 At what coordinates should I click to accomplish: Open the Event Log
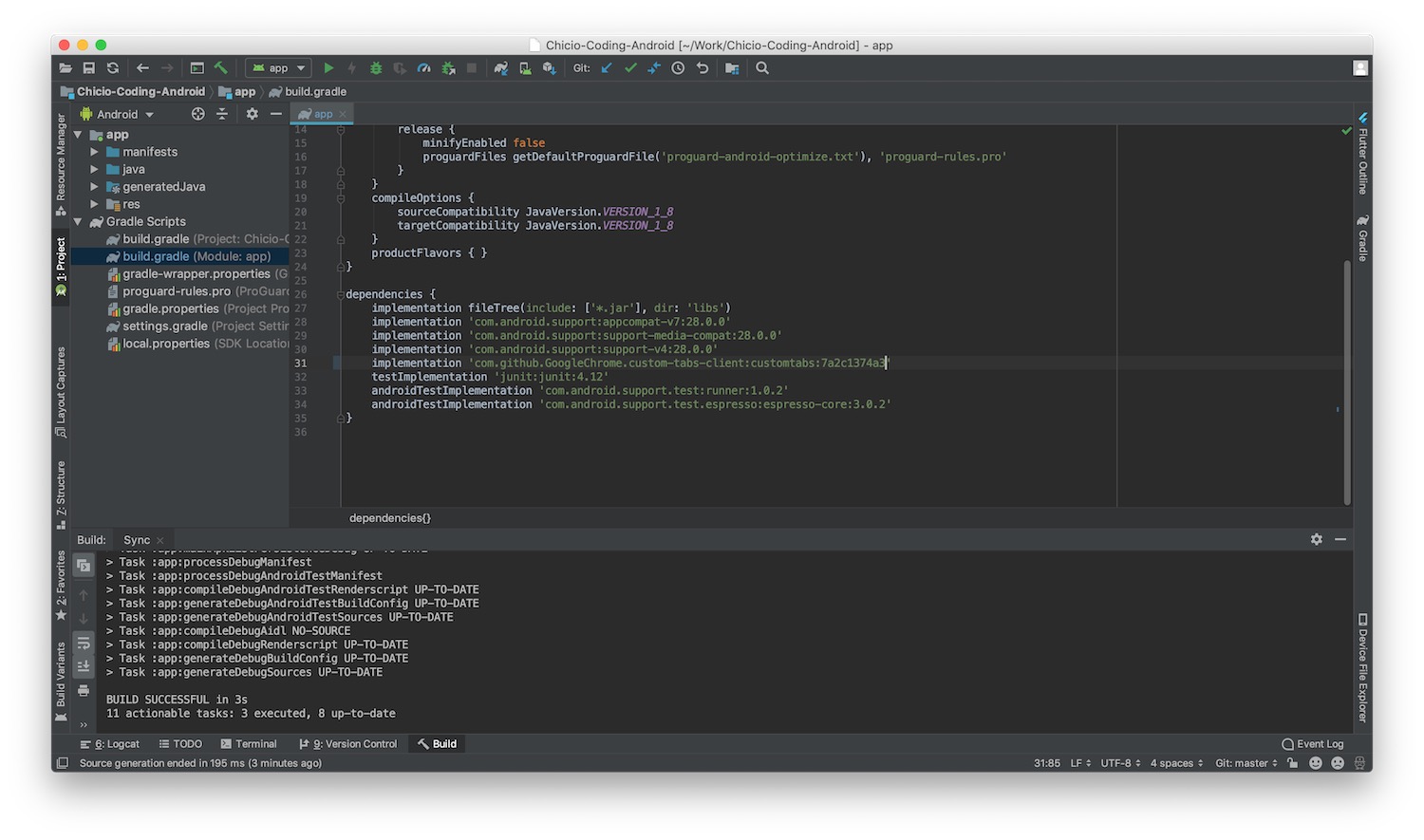pos(1313,744)
